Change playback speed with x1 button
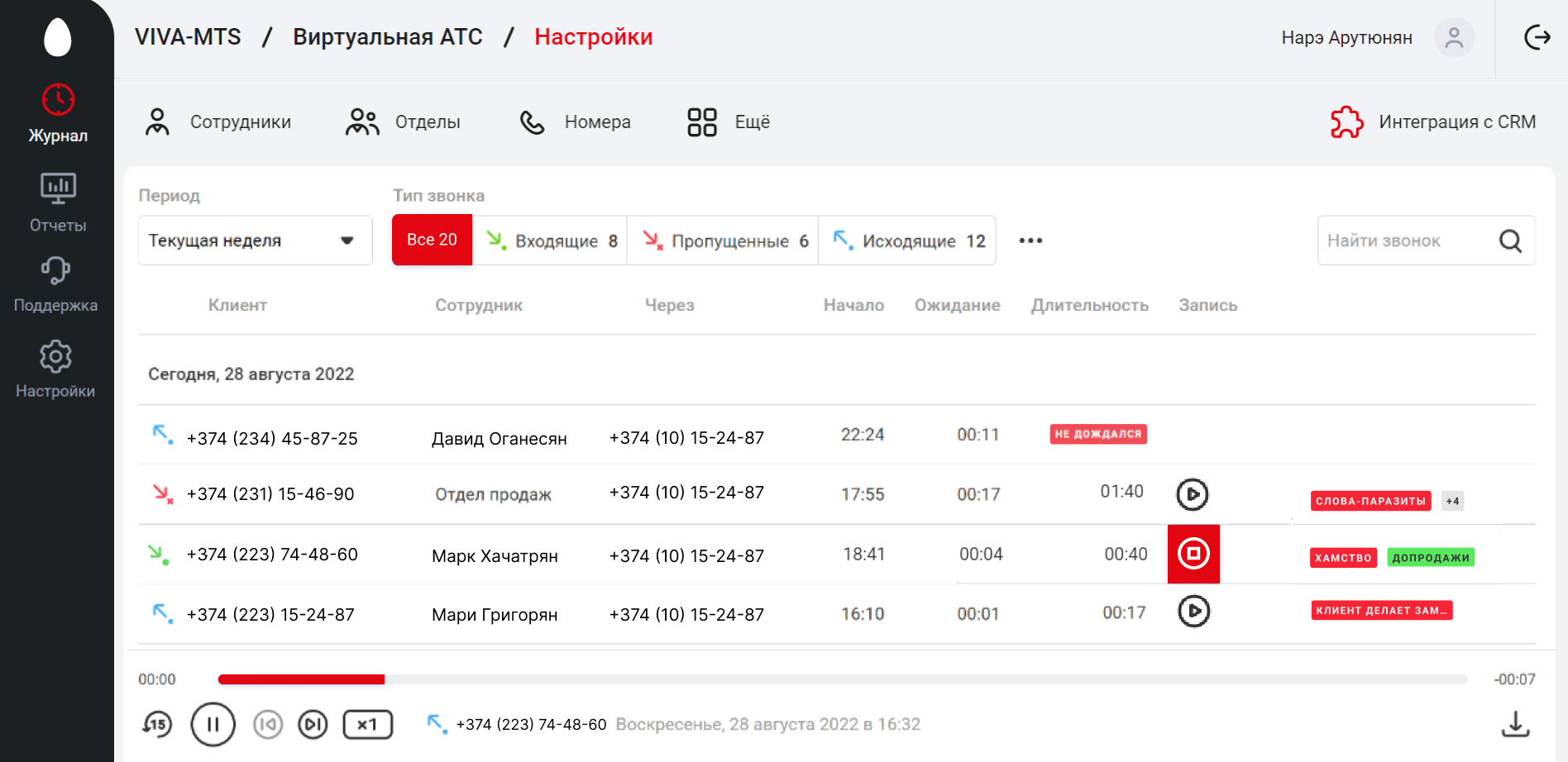The image size is (1568, 762). [367, 725]
